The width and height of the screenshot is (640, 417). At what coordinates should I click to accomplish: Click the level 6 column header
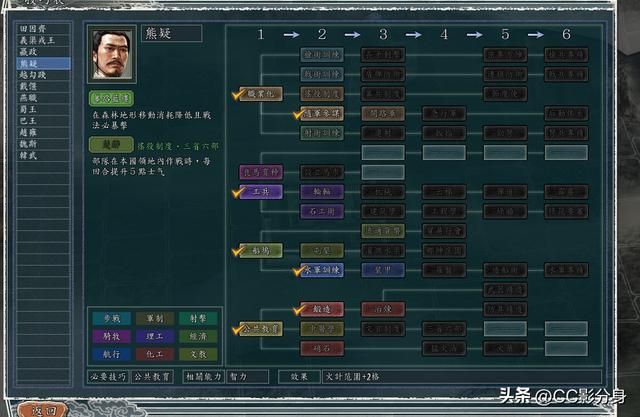point(566,34)
